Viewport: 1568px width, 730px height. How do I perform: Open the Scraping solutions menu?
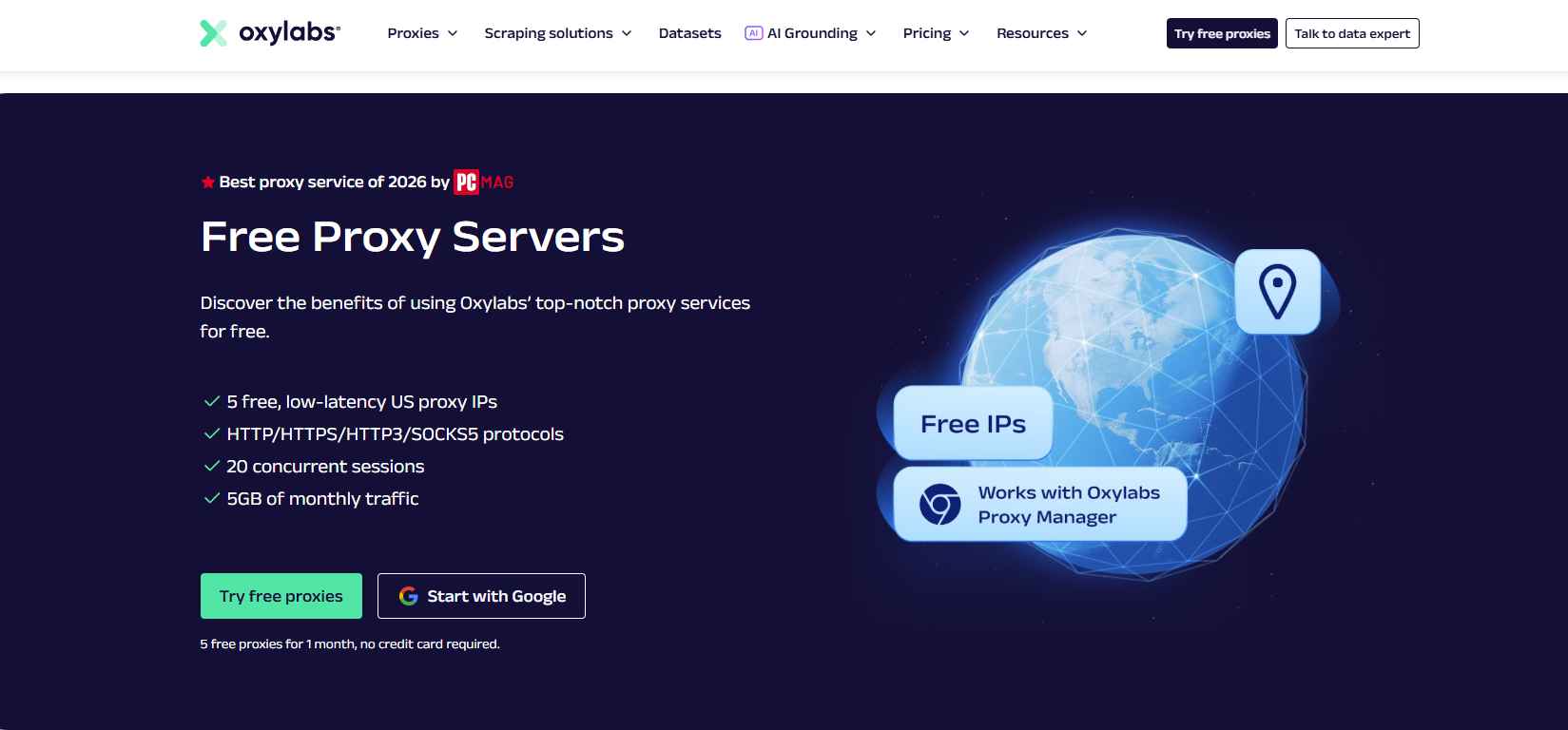tap(558, 33)
